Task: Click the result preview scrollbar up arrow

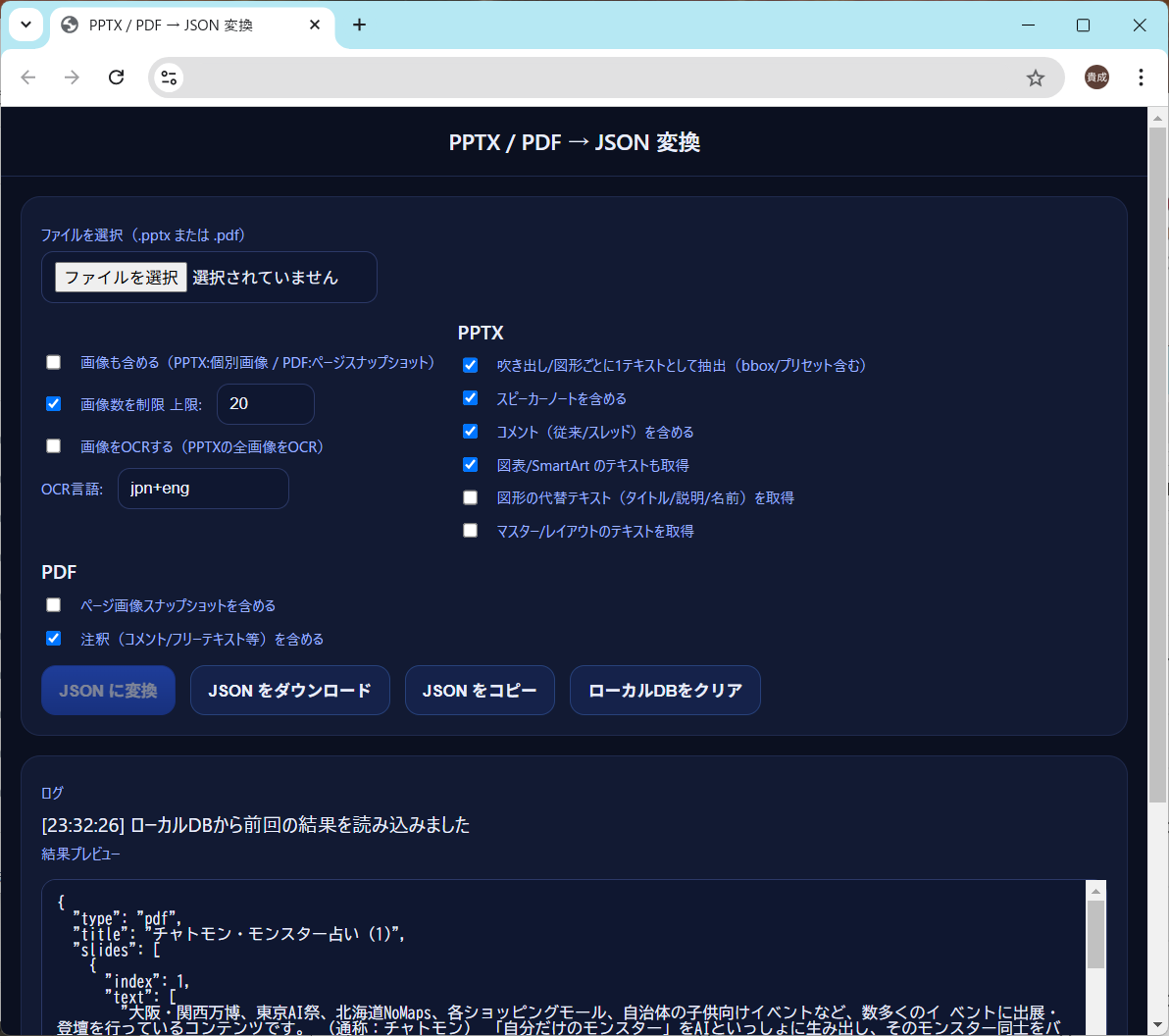Action: [x=1095, y=891]
